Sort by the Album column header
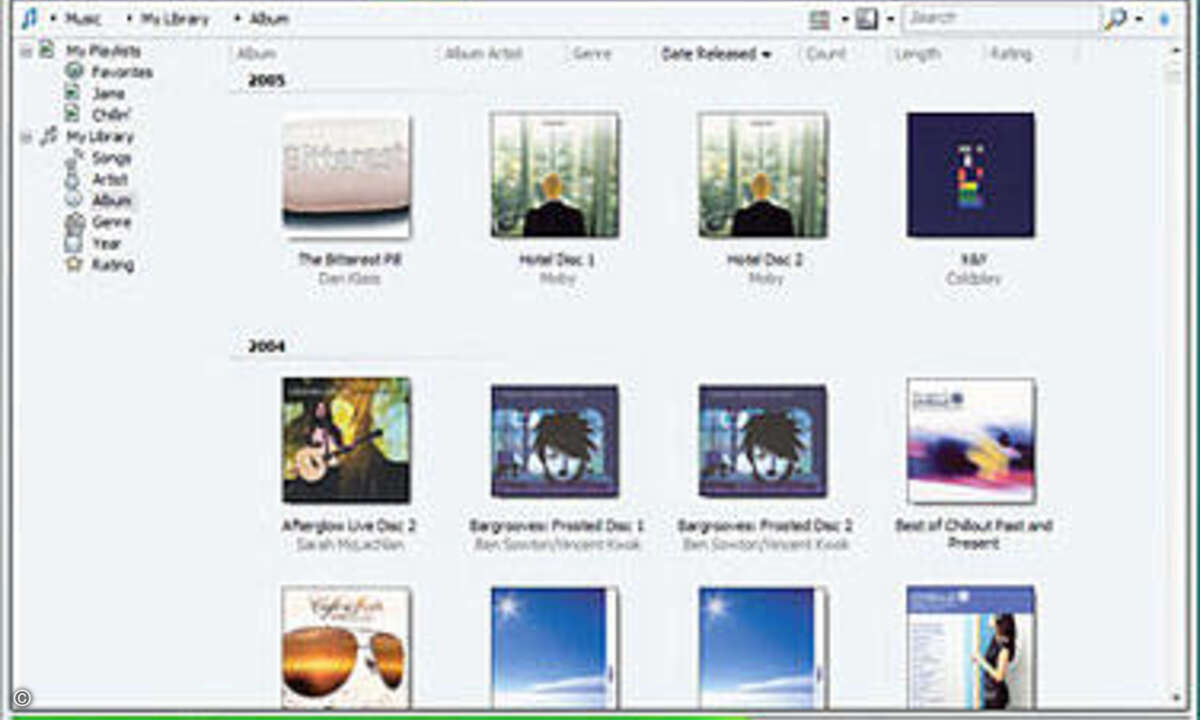 256,54
